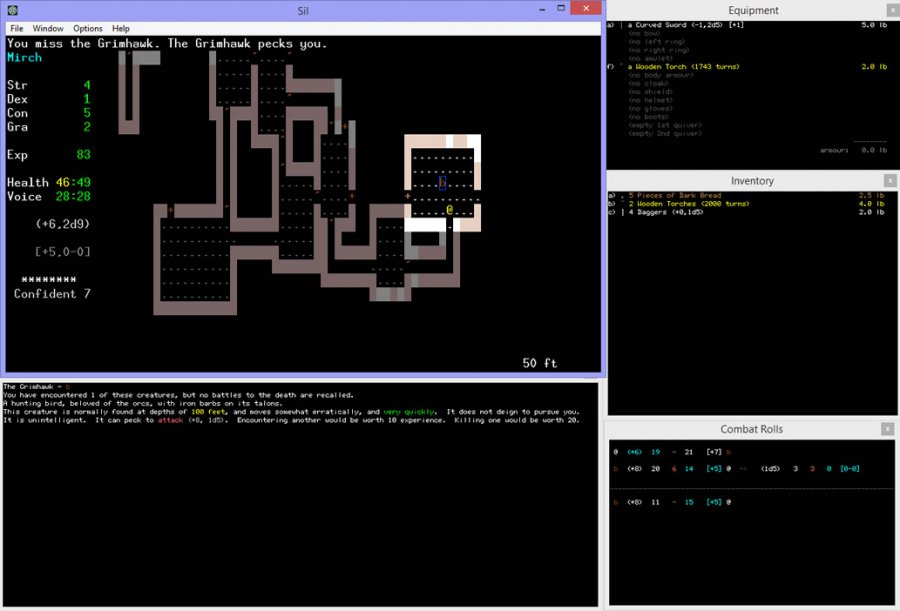
Task: Click the Inventory panel title
Action: [x=752, y=181]
